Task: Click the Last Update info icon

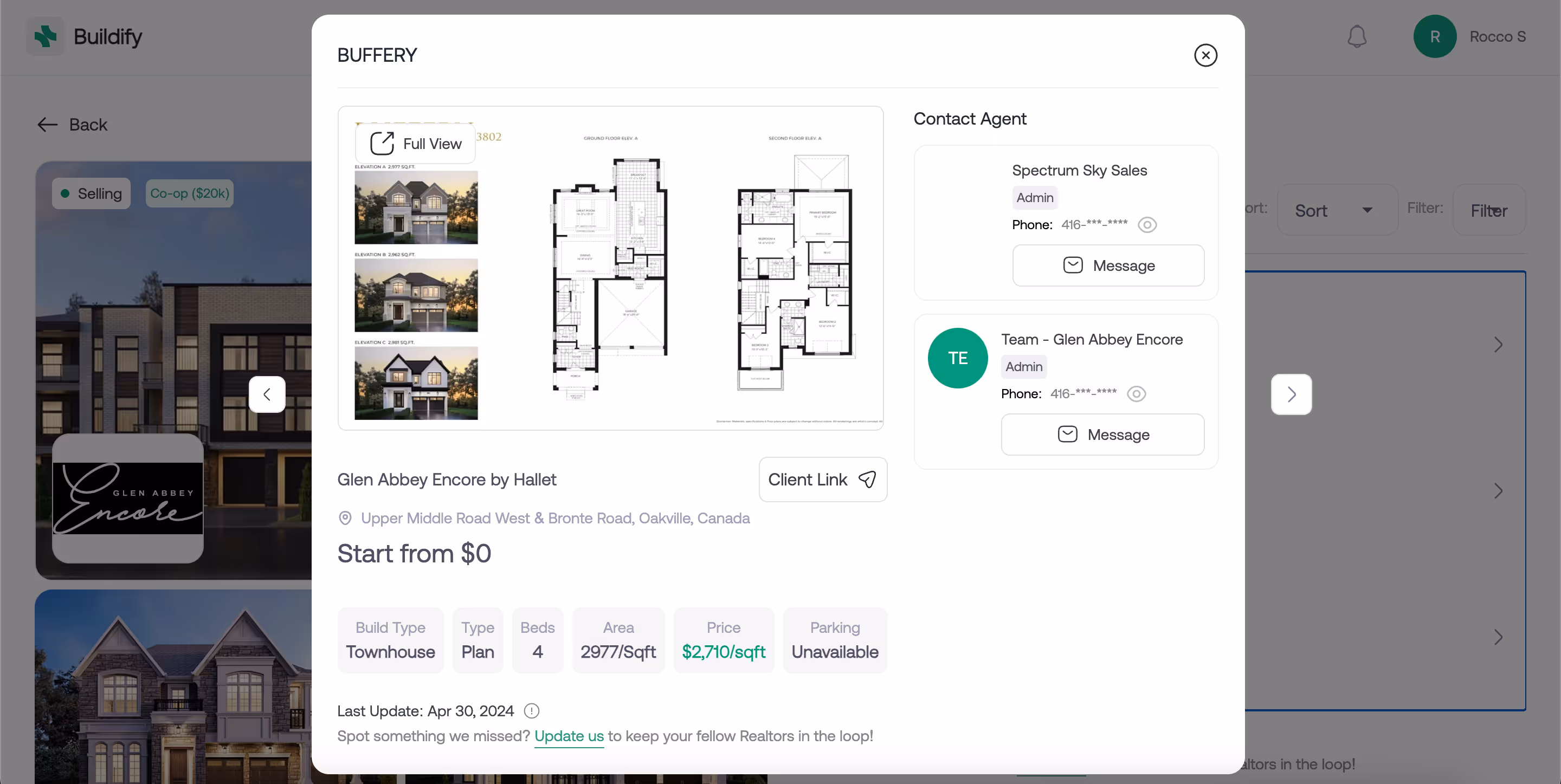Action: pyautogui.click(x=531, y=711)
